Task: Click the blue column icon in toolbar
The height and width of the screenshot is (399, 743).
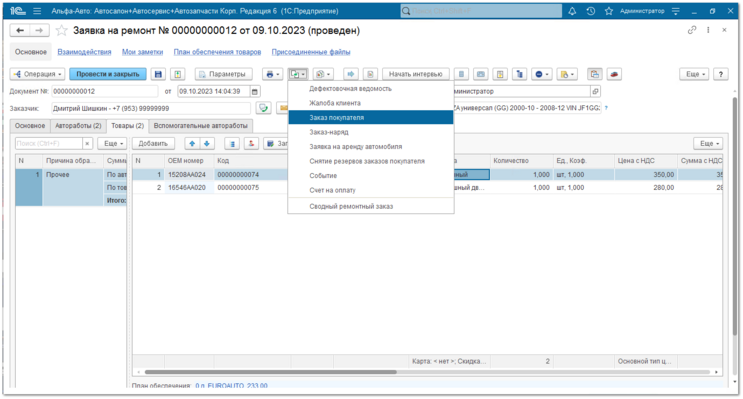Action: click(520, 74)
